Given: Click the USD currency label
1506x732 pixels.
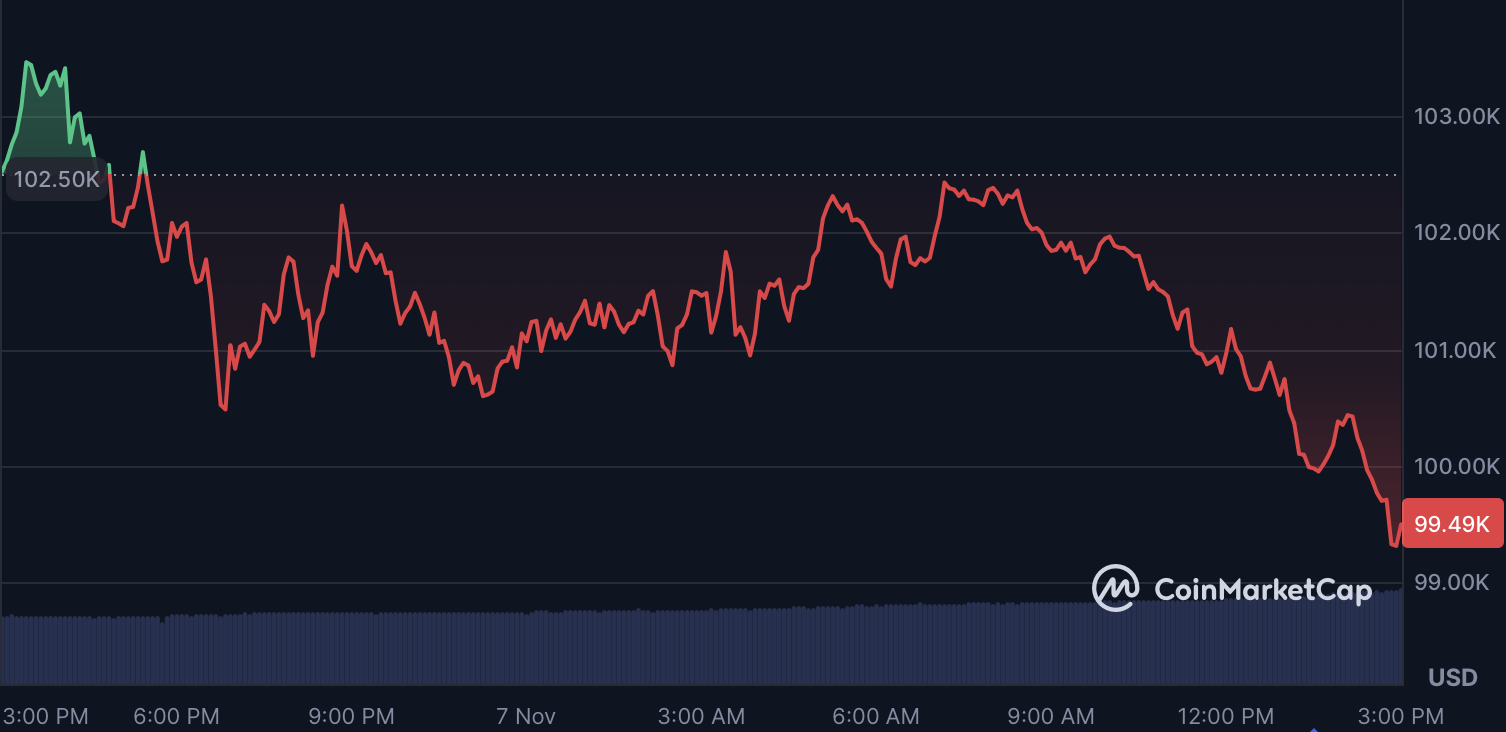Looking at the screenshot, I should (1452, 678).
